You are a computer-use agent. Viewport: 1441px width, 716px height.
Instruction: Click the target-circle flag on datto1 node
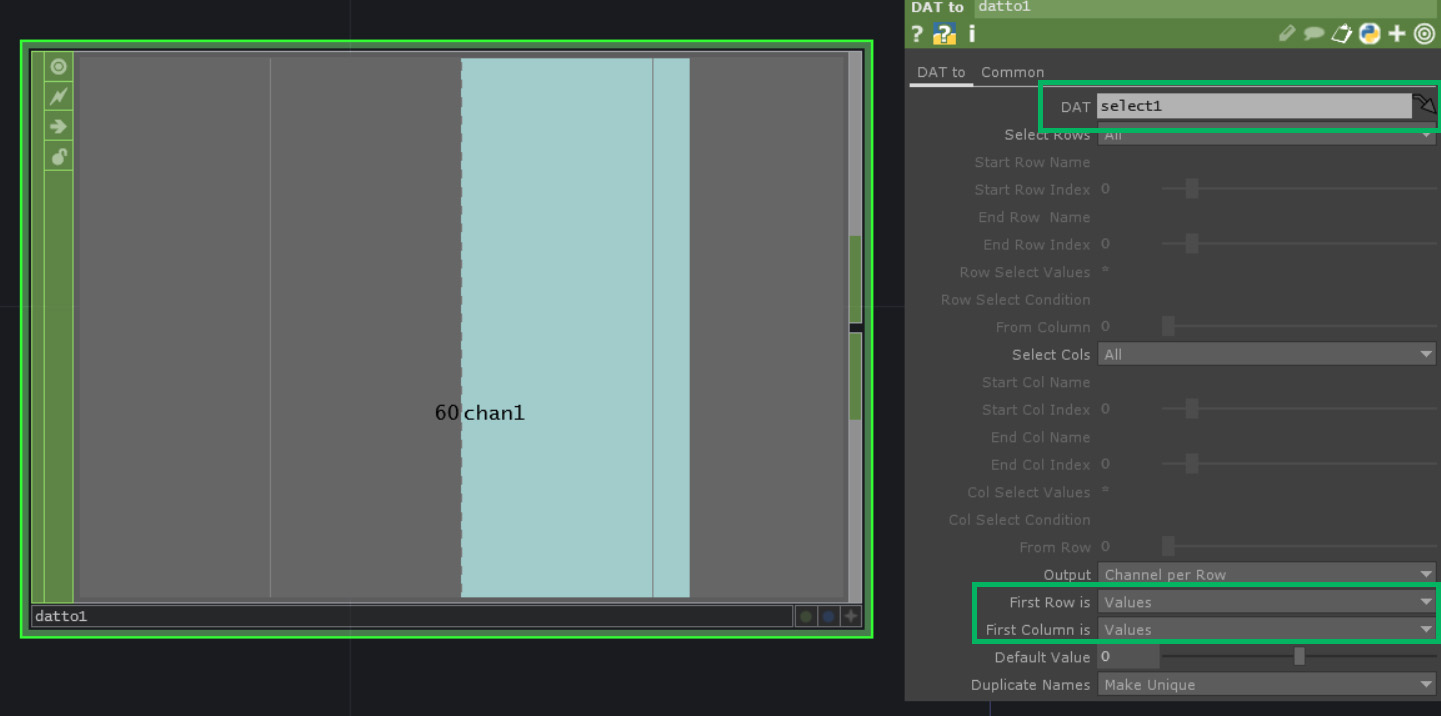[x=58, y=67]
